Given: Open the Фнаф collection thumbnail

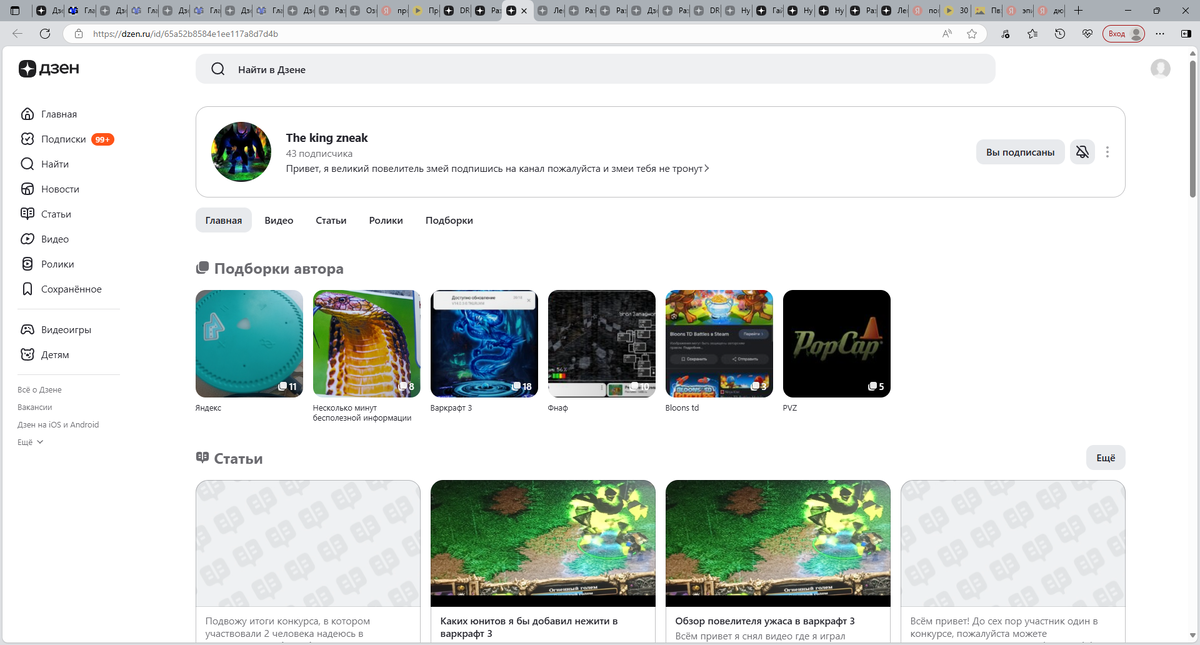Looking at the screenshot, I should (602, 343).
